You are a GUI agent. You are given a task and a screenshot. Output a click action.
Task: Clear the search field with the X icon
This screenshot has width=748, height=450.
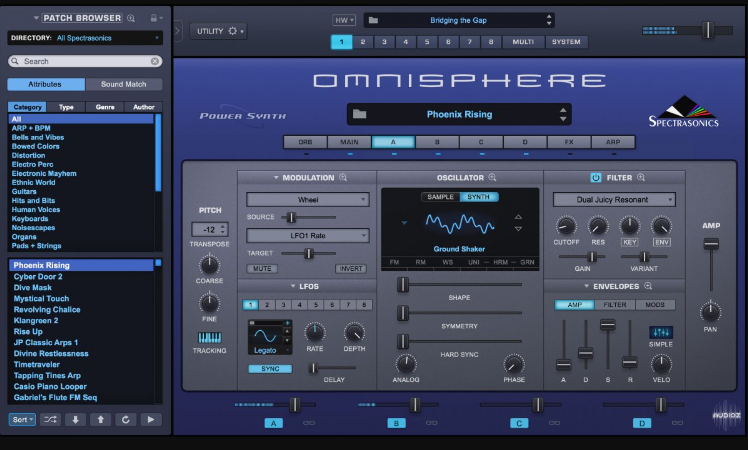point(155,61)
